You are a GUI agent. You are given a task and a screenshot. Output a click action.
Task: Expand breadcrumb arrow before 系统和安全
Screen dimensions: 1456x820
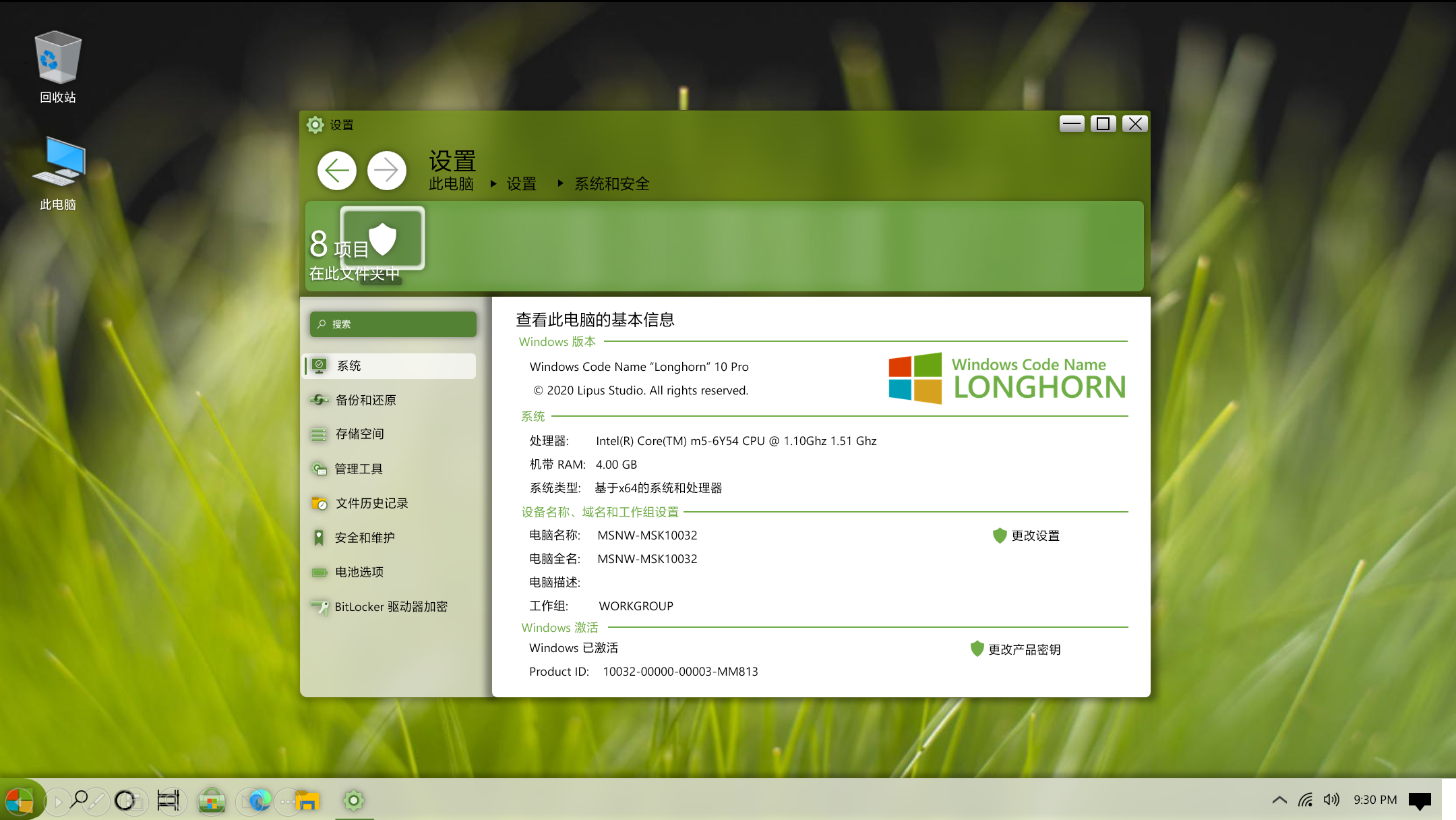click(x=560, y=183)
